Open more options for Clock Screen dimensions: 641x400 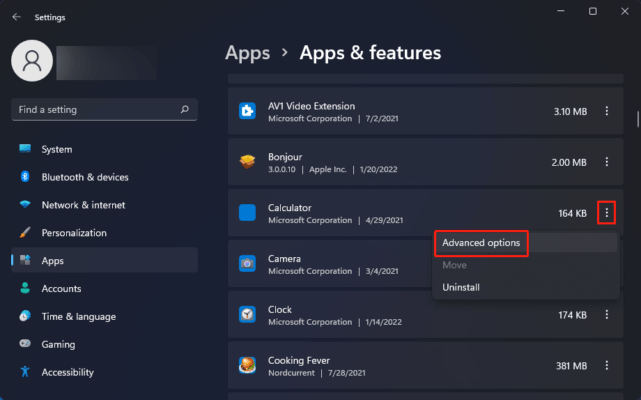tap(607, 315)
